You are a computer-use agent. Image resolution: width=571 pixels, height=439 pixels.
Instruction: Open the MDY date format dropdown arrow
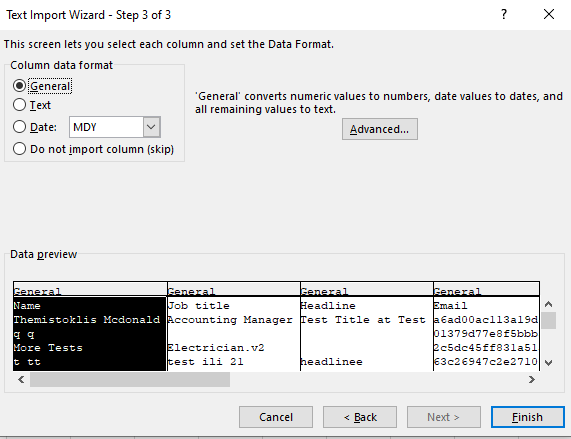click(151, 127)
